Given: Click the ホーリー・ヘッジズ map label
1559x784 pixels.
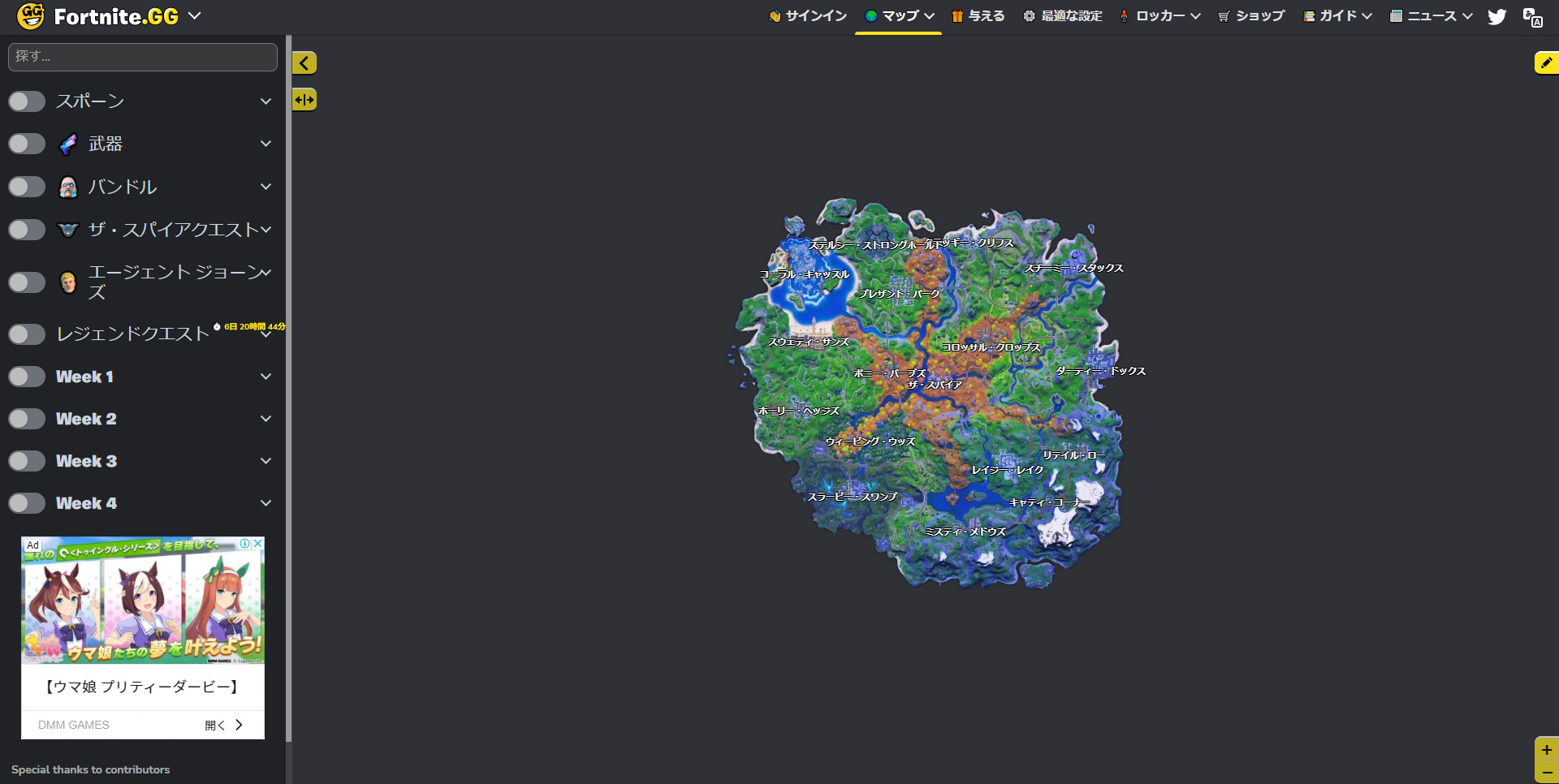Looking at the screenshot, I should 799,411.
